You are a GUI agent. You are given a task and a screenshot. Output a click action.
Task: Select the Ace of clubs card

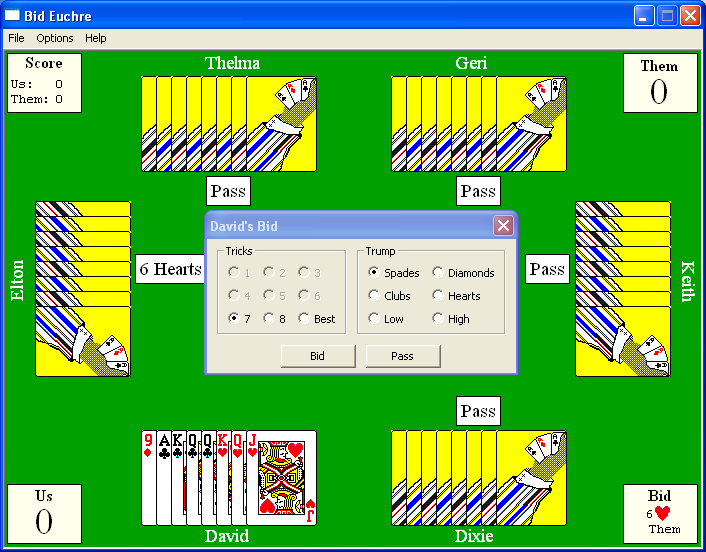(163, 480)
